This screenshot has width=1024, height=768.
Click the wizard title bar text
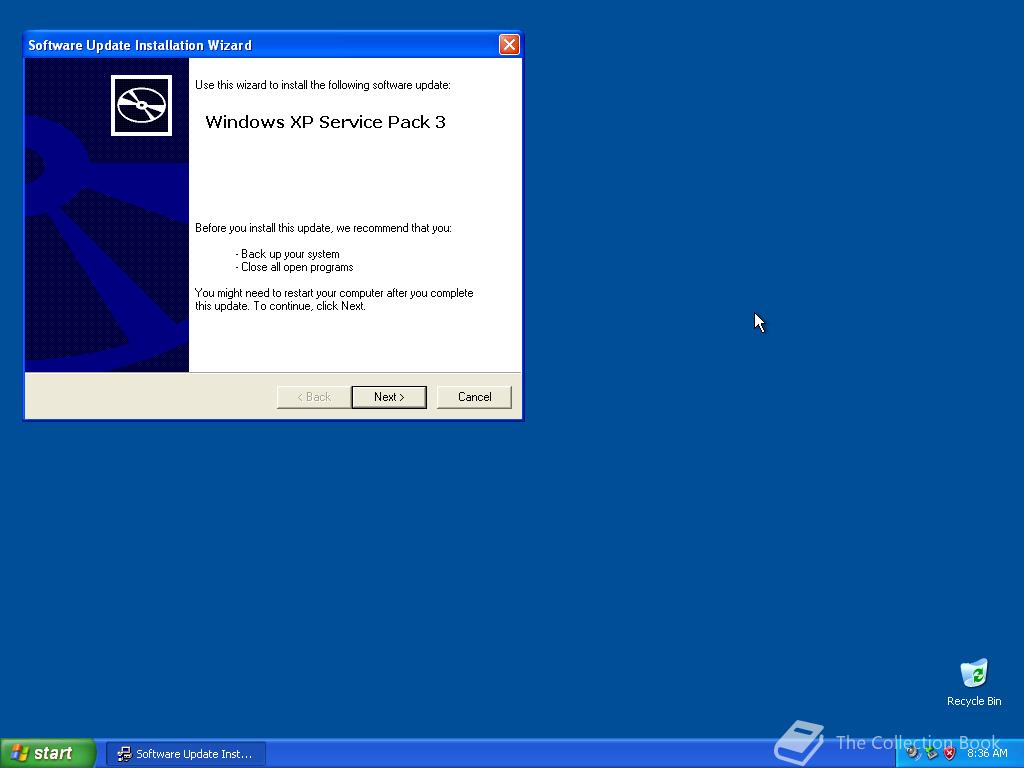[x=140, y=45]
